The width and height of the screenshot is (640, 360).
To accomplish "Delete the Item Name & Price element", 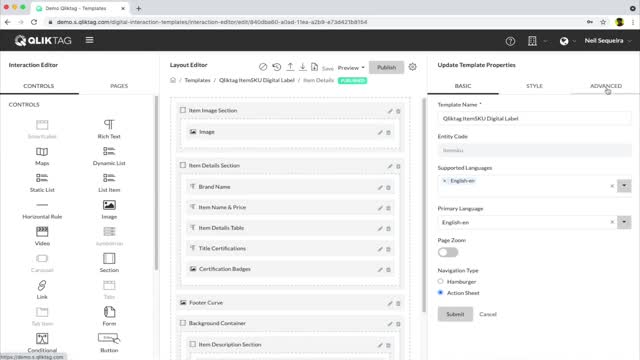I will (x=389, y=208).
